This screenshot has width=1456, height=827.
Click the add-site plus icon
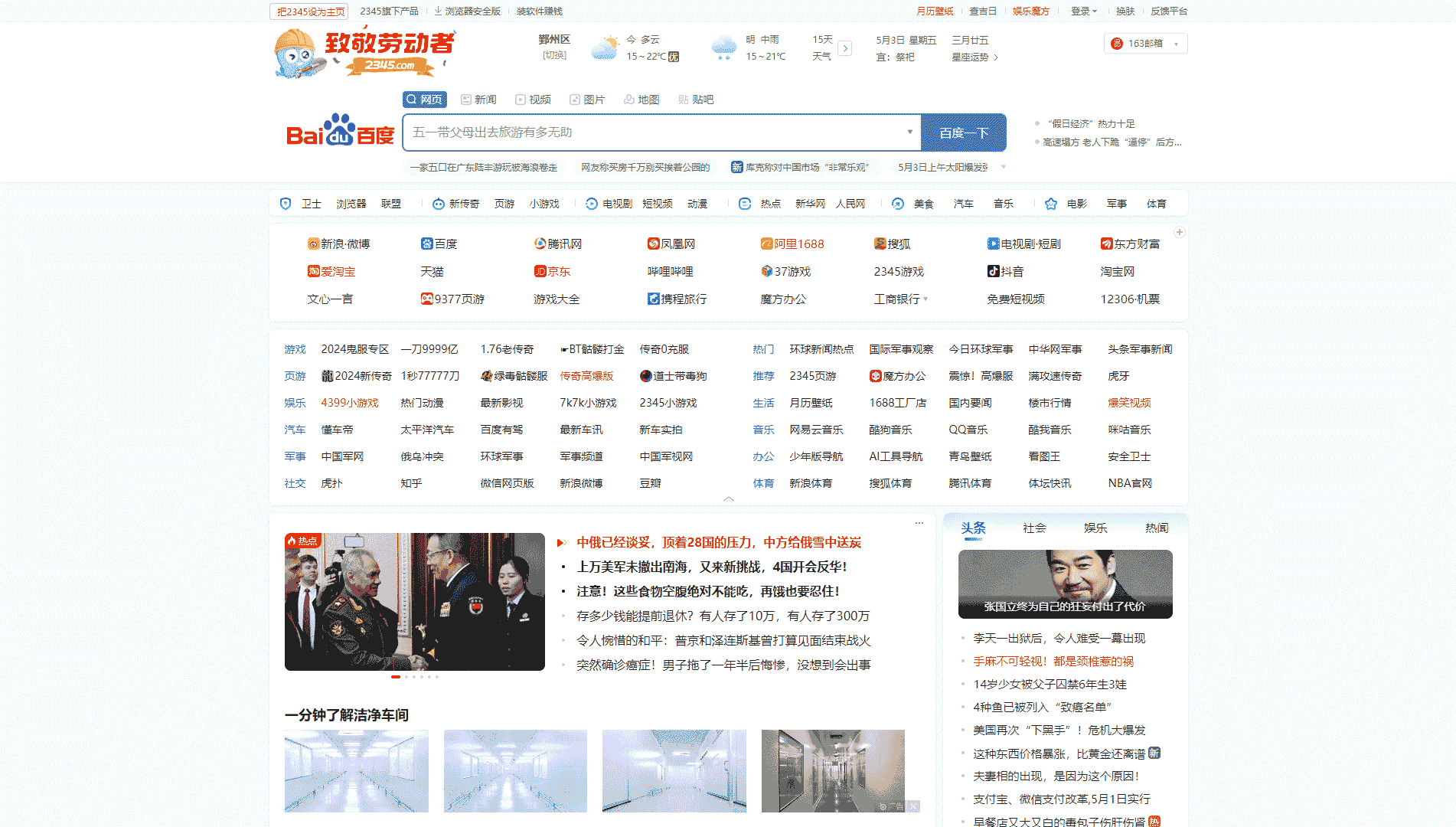(1180, 232)
